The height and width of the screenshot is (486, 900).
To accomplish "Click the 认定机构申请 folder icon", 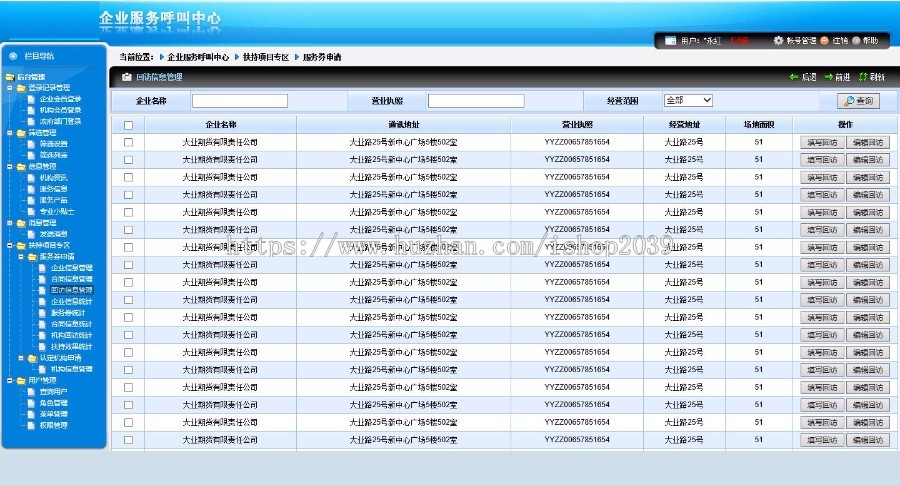I will (33, 358).
